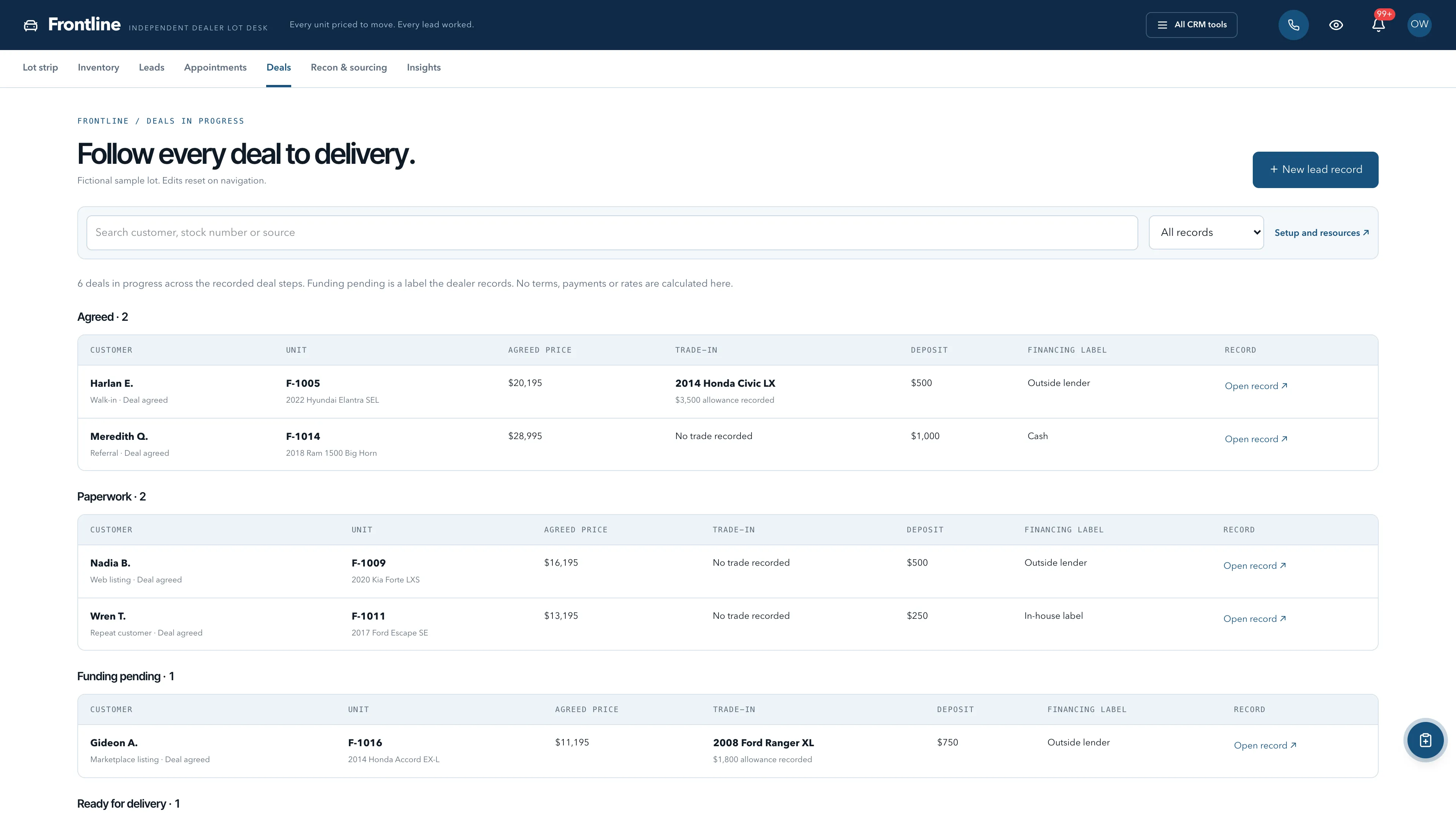The height and width of the screenshot is (819, 1456).
Task: Select the 2014 Honda Civic LX trade-in
Action: [725, 383]
